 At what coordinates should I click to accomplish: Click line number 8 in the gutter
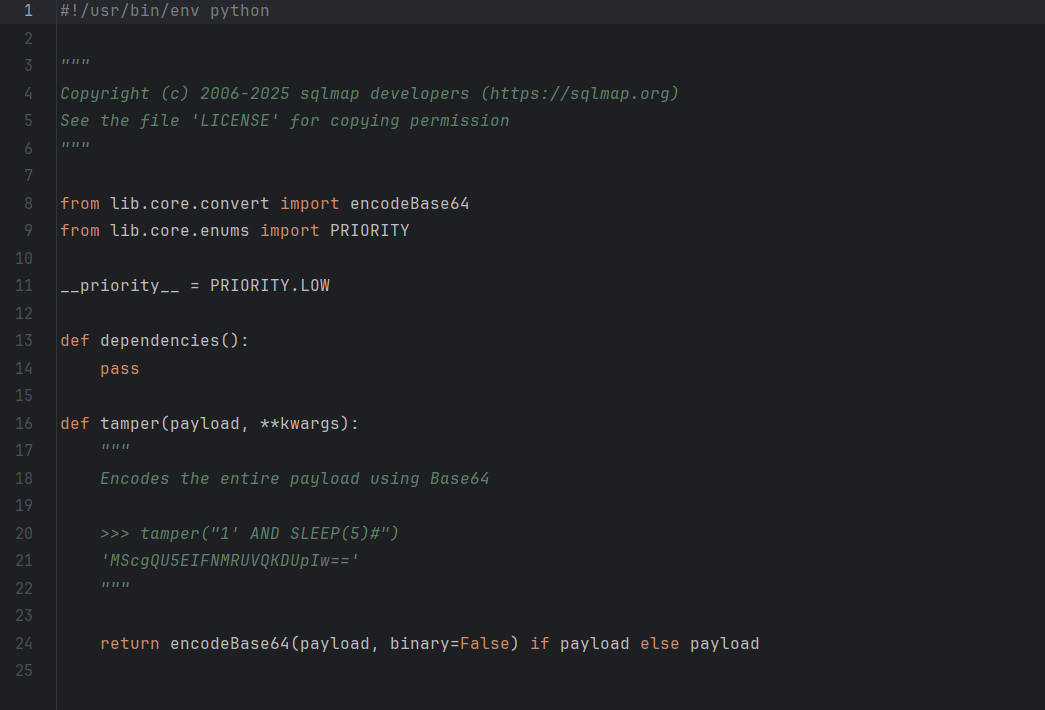pyautogui.click(x=28, y=203)
